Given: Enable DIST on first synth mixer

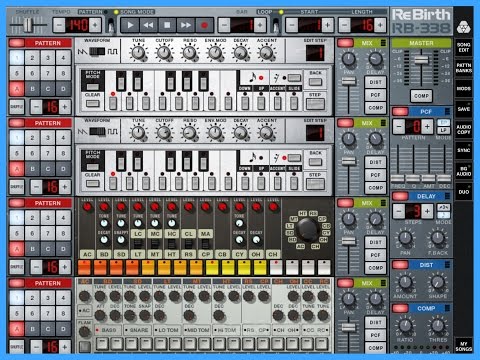Looking at the screenshot, I should 375,82.
